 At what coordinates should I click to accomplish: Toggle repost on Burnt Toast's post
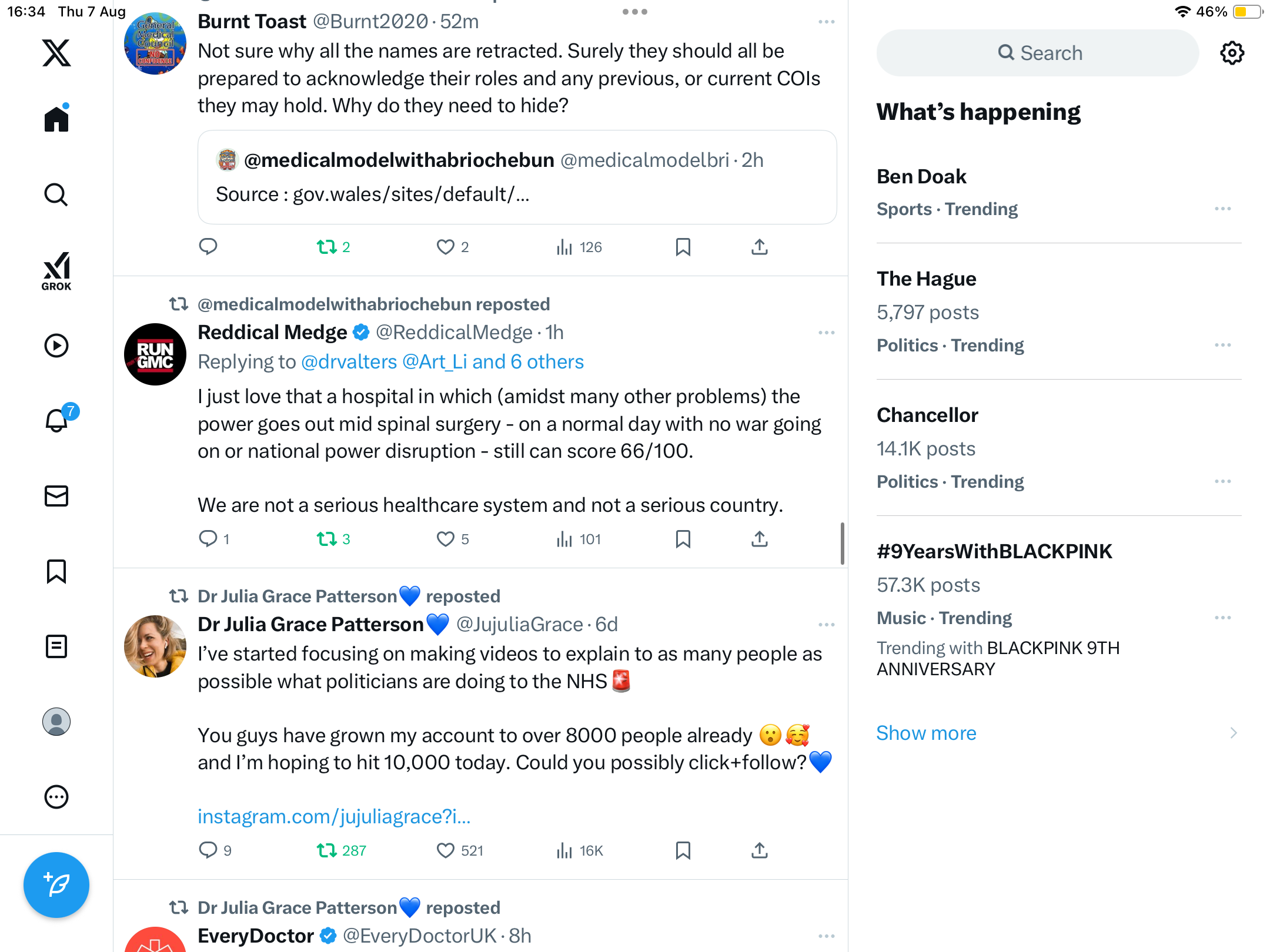pos(327,247)
